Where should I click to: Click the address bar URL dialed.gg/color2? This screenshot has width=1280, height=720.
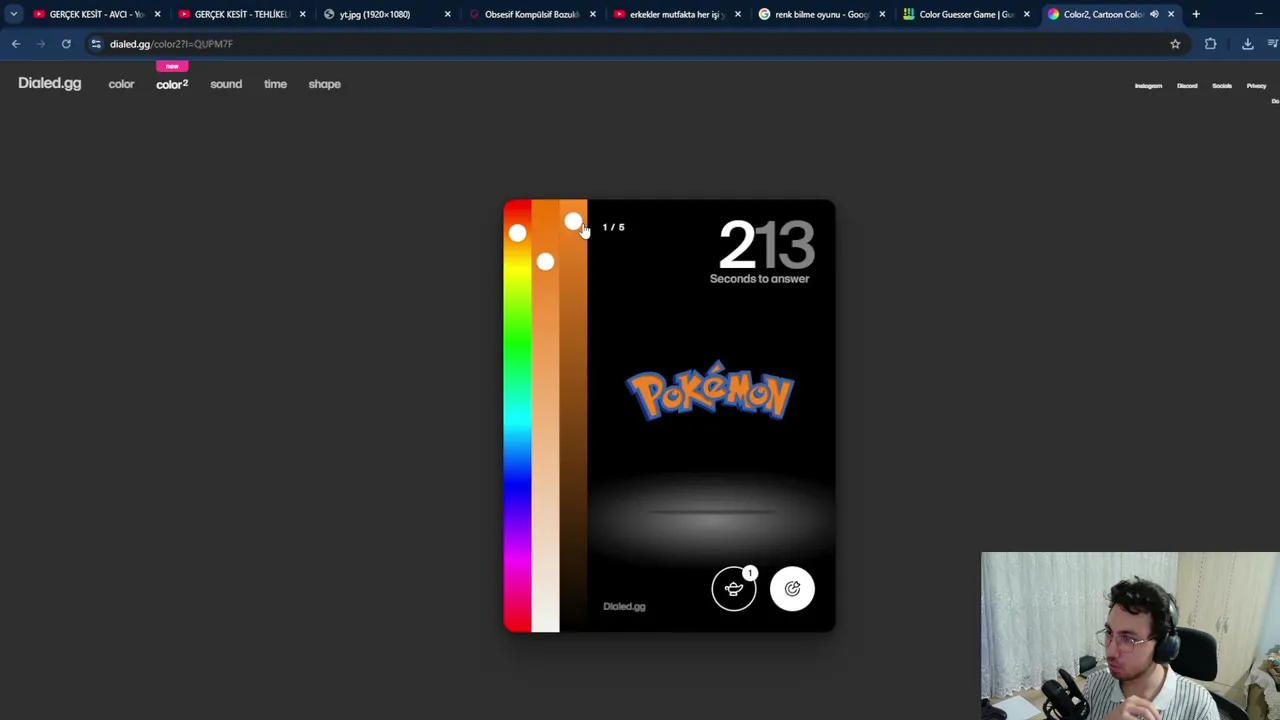tap(171, 44)
